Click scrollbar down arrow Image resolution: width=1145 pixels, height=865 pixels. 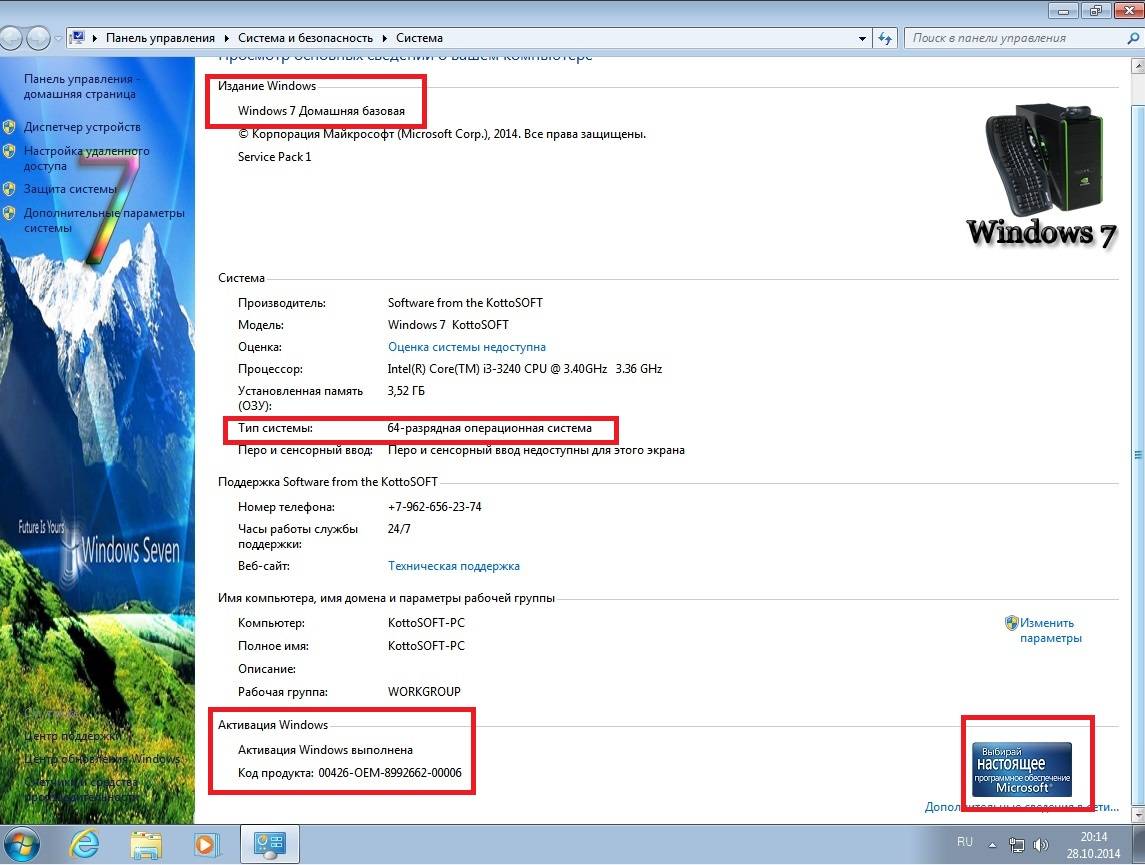coord(1138,815)
